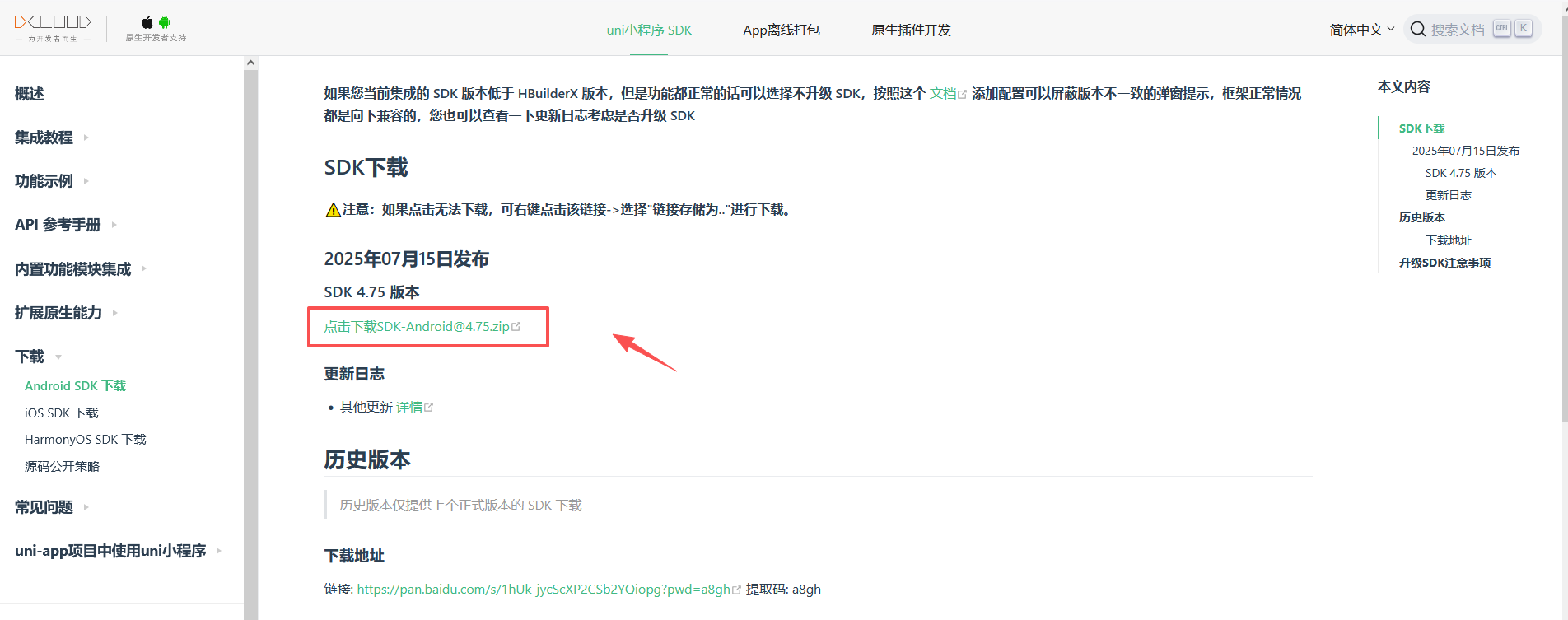
Task: Expand the 内置功能模块集成 sidebar section
Action: click(80, 268)
